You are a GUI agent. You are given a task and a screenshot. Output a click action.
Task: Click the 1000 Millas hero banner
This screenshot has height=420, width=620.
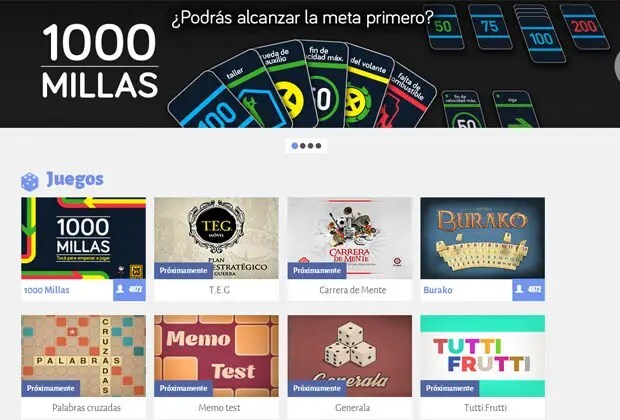tap(310, 64)
